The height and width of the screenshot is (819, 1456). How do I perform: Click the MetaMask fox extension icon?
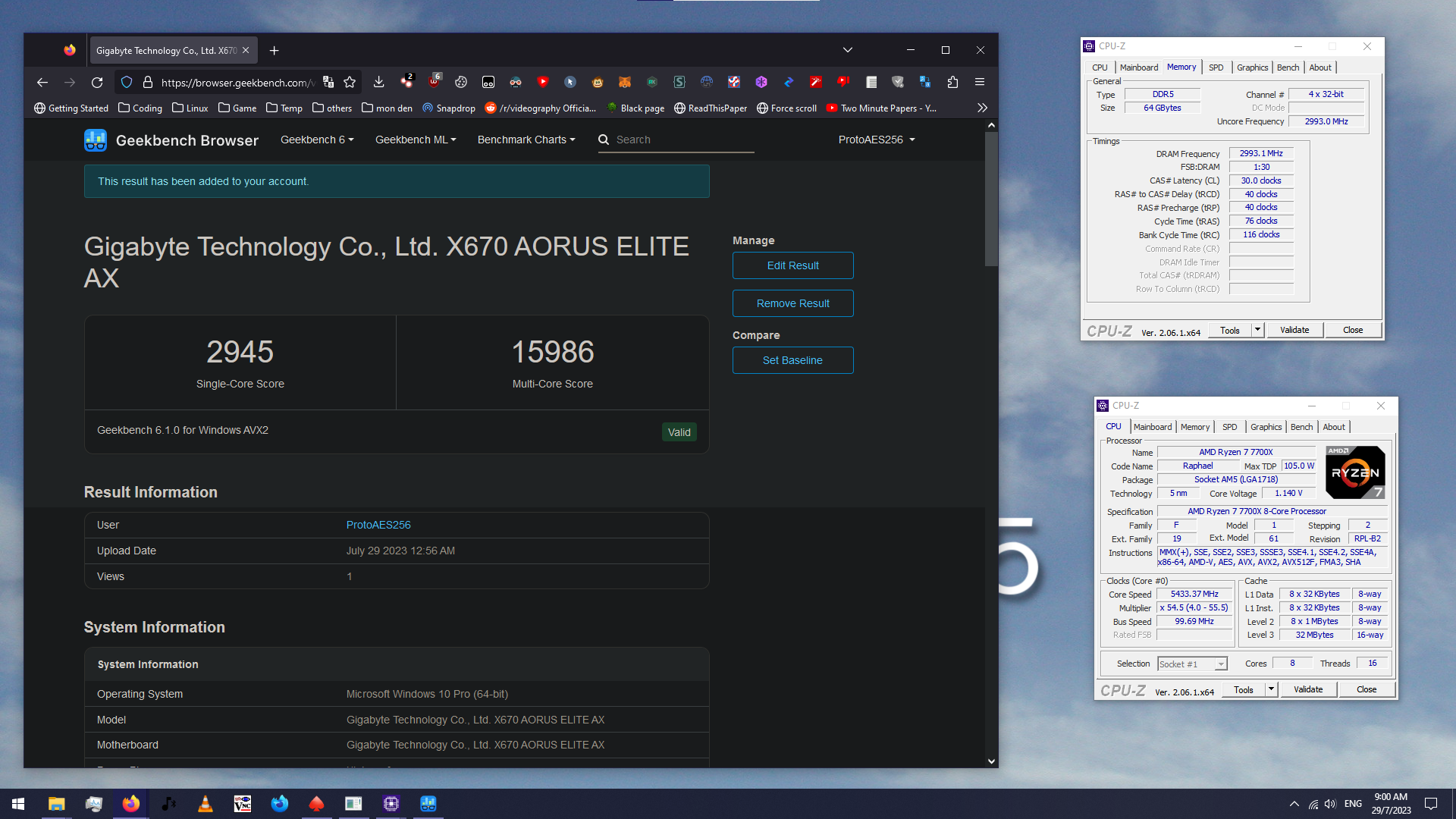(625, 82)
